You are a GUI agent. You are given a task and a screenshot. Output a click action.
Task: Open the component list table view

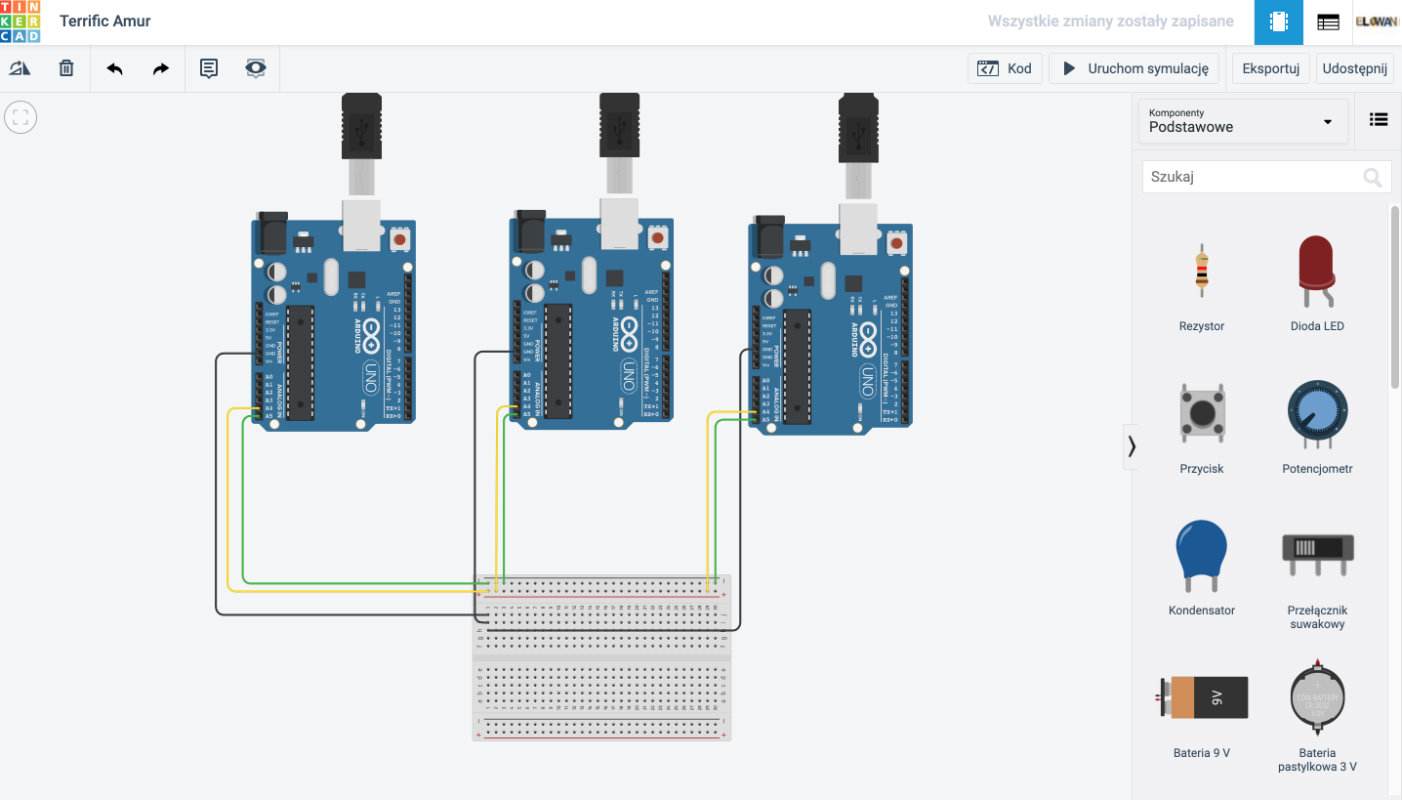(x=1327, y=22)
